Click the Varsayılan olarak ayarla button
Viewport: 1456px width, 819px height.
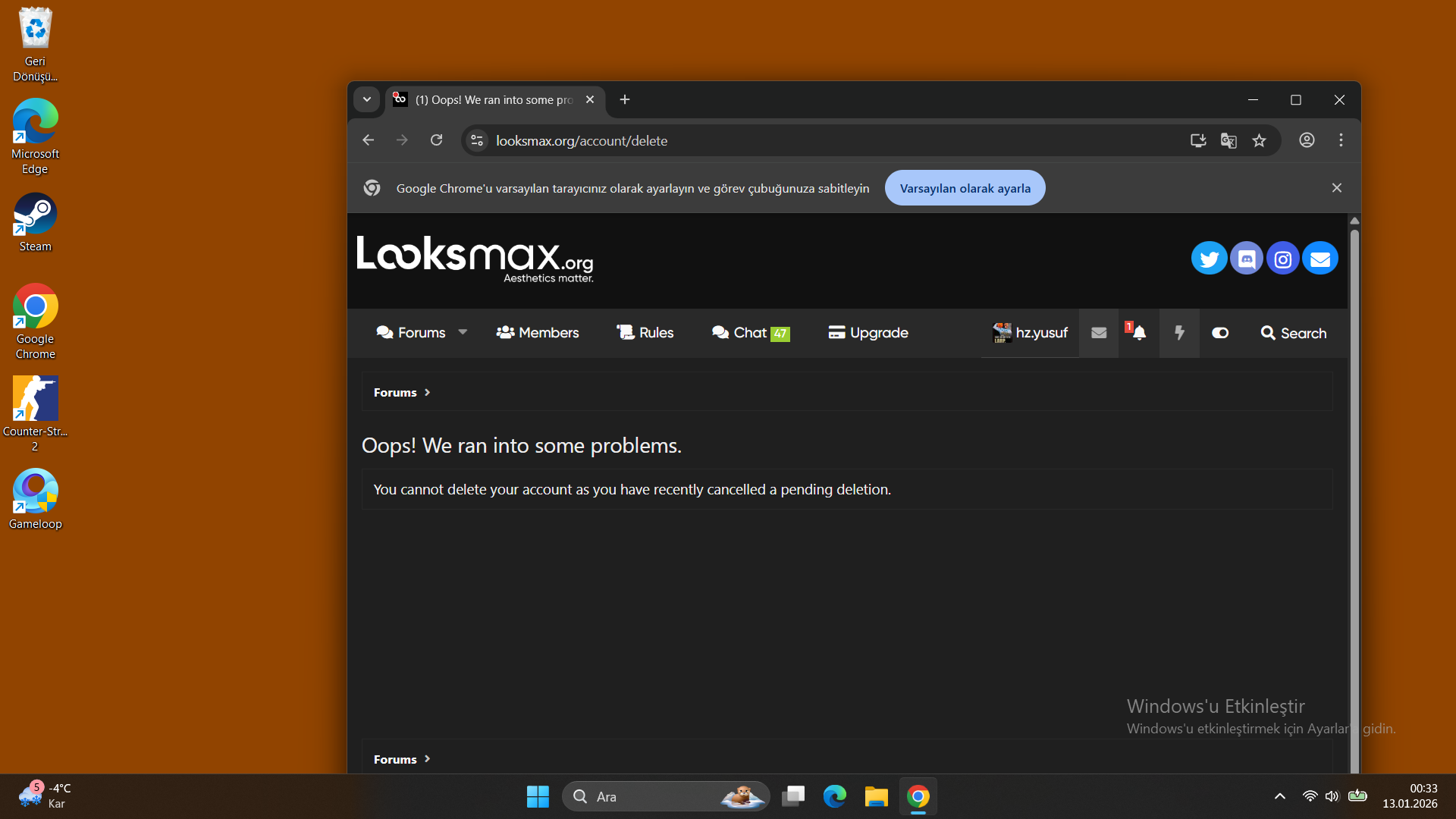click(x=965, y=188)
